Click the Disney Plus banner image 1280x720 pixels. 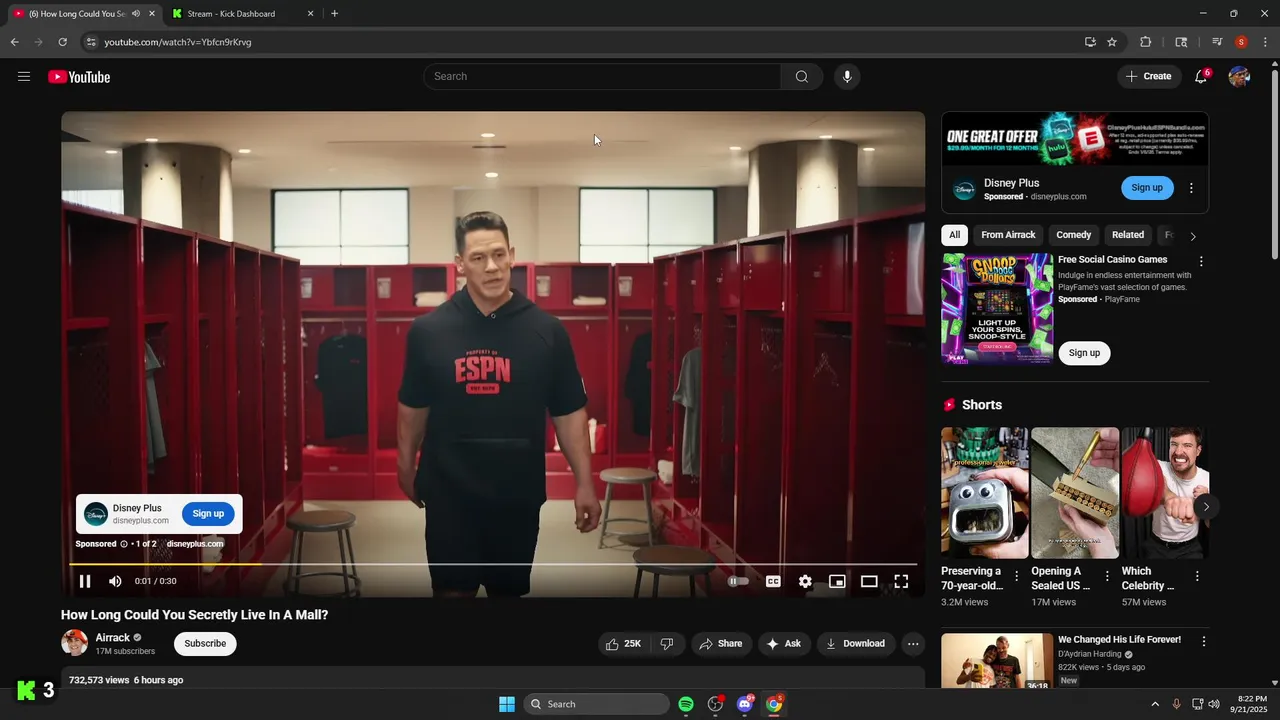coord(1075,139)
